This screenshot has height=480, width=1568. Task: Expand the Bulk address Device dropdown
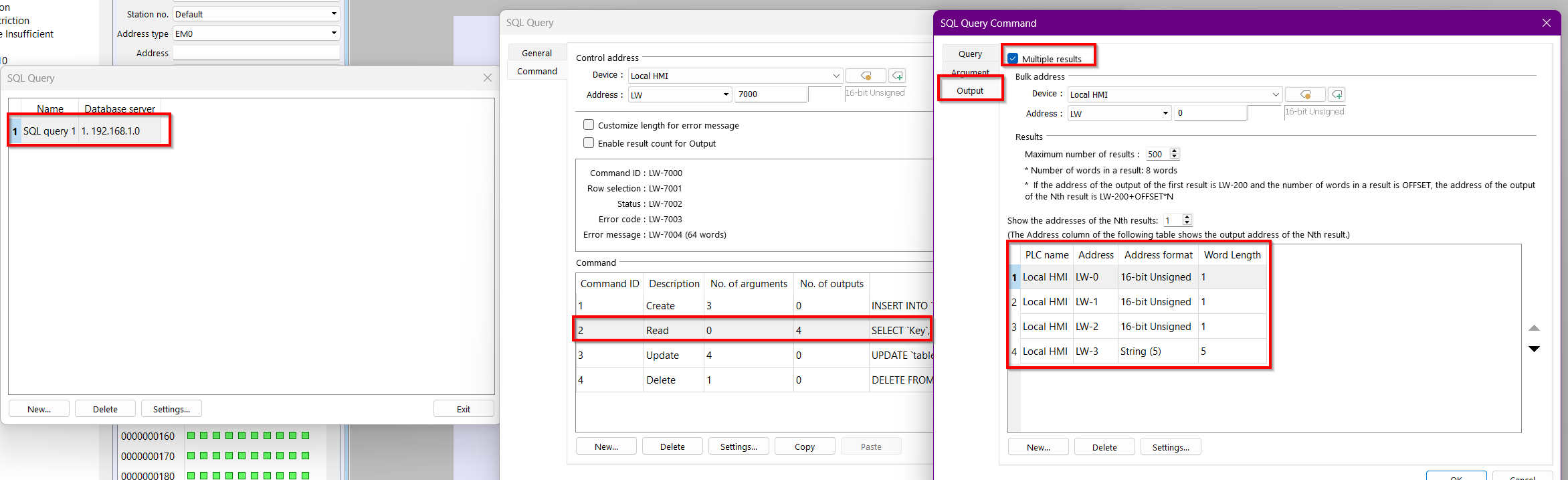(x=1275, y=94)
